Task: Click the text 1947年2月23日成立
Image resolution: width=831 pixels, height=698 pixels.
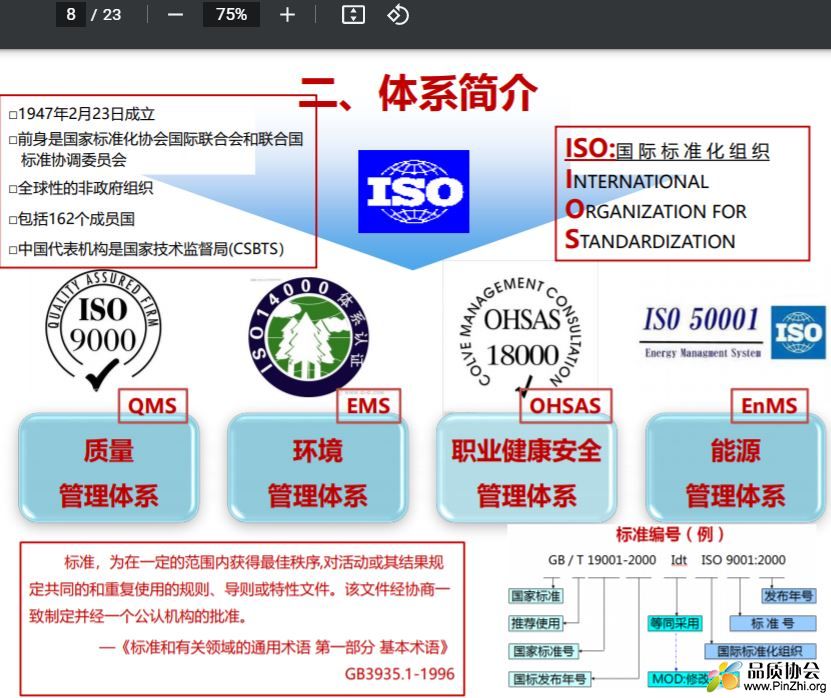Action: pyautogui.click(x=86, y=114)
